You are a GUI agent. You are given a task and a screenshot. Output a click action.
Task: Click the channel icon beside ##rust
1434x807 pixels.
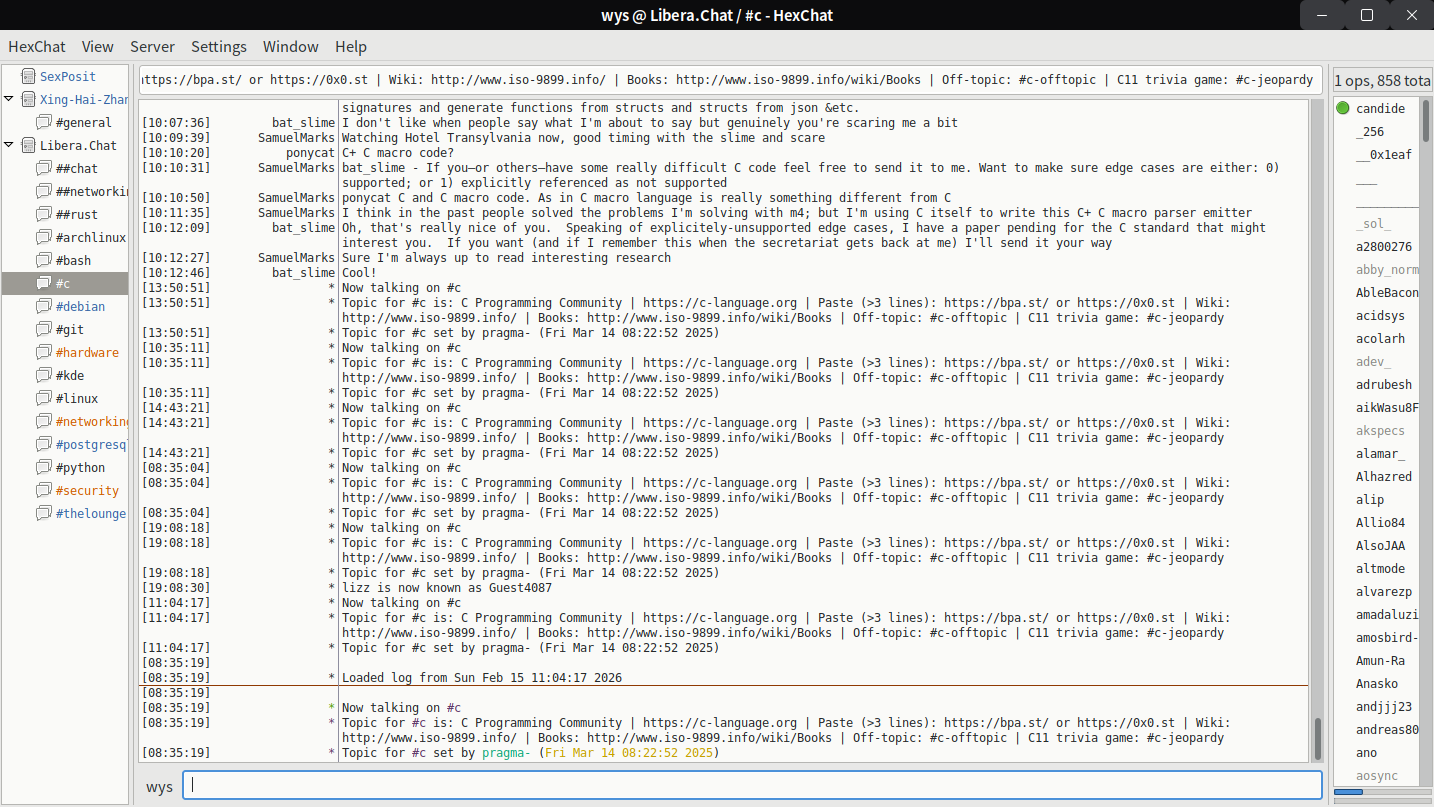pos(43,214)
